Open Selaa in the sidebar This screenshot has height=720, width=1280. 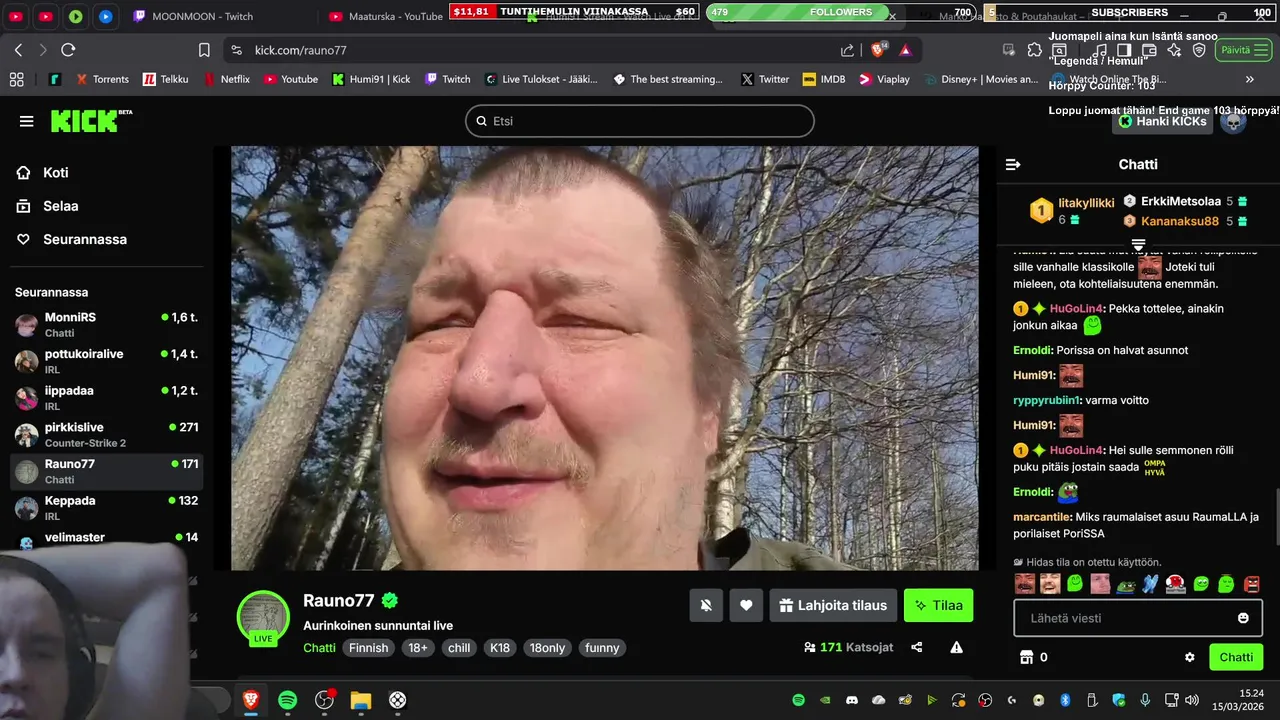[x=60, y=206]
